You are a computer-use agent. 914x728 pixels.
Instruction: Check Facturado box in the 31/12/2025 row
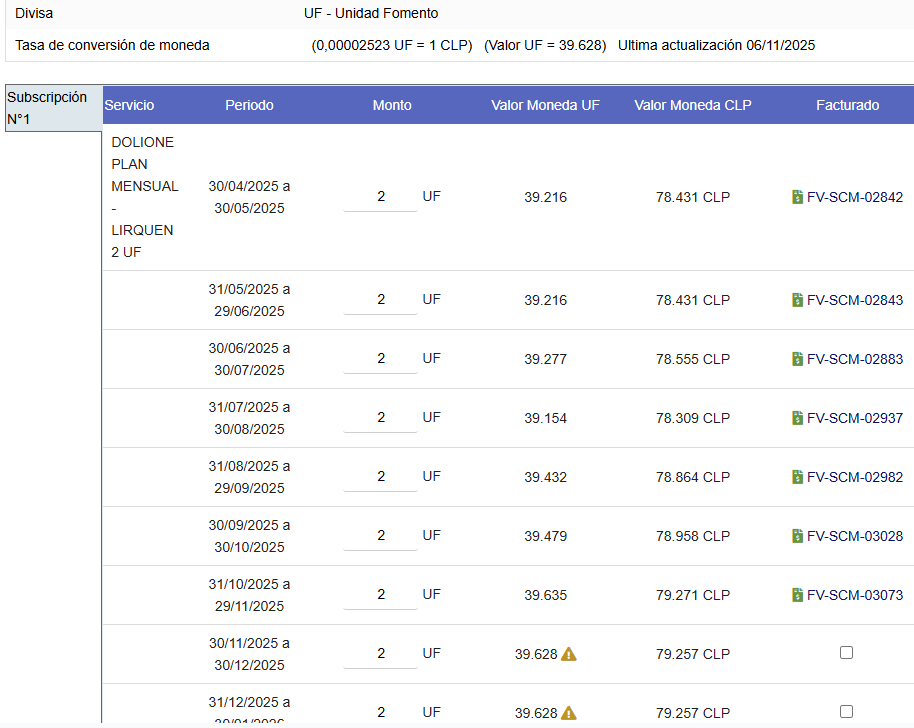pos(847,711)
